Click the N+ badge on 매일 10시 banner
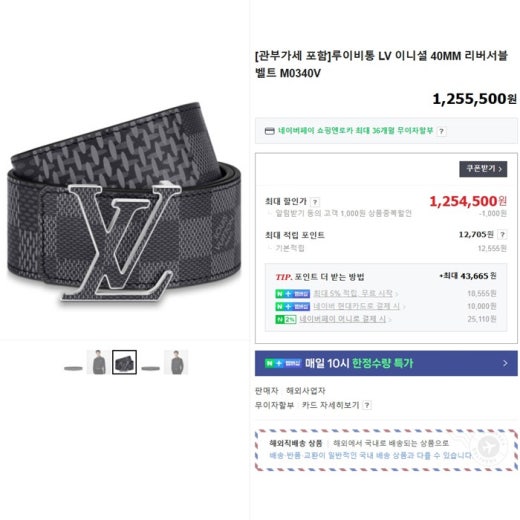 [x=283, y=363]
